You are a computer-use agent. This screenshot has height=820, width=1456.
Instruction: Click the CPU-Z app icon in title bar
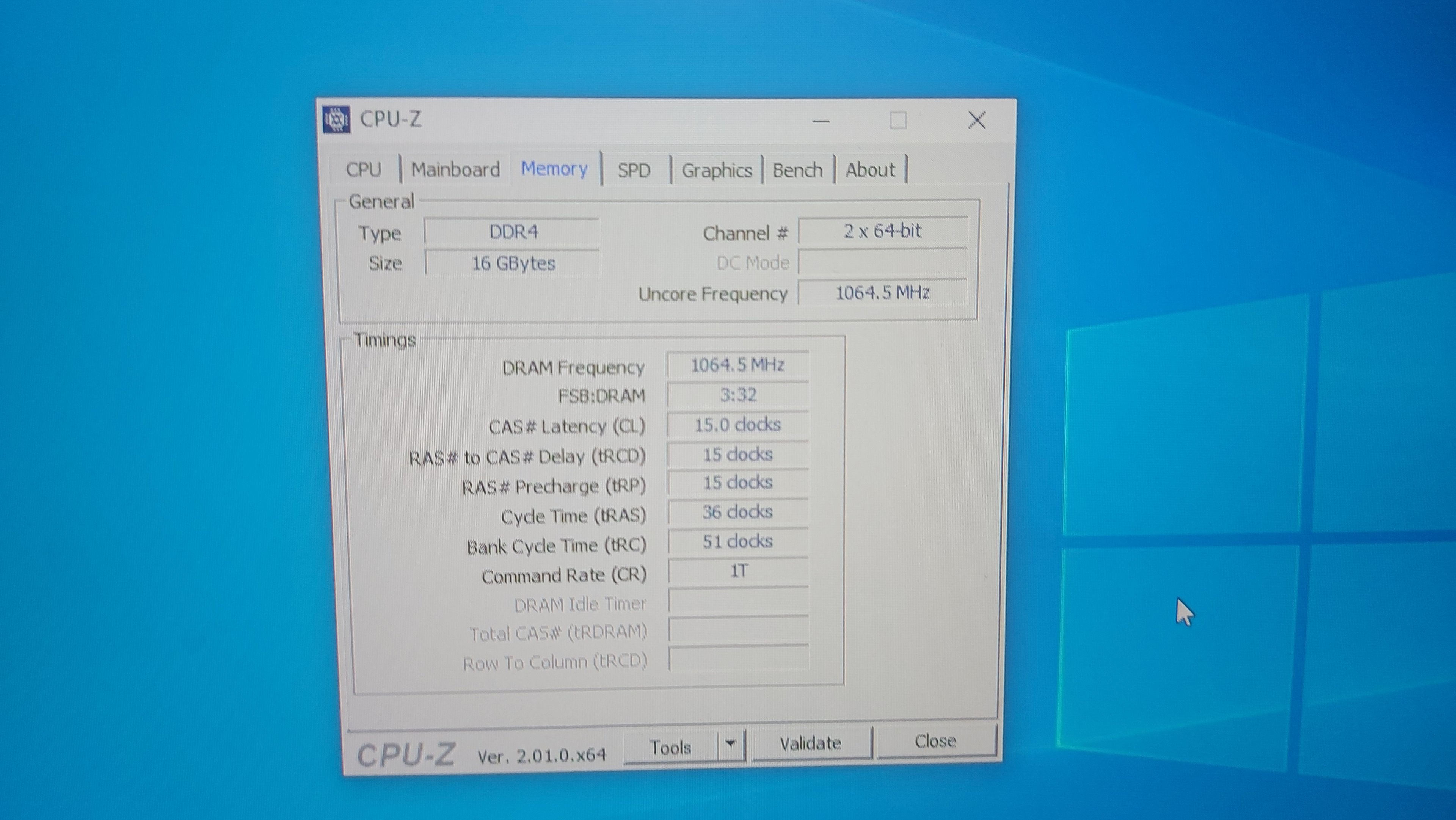(337, 120)
